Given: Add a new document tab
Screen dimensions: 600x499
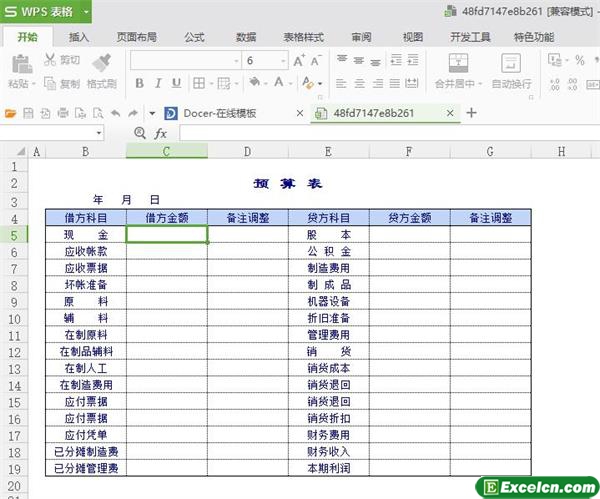Looking at the screenshot, I should click(x=471, y=113).
